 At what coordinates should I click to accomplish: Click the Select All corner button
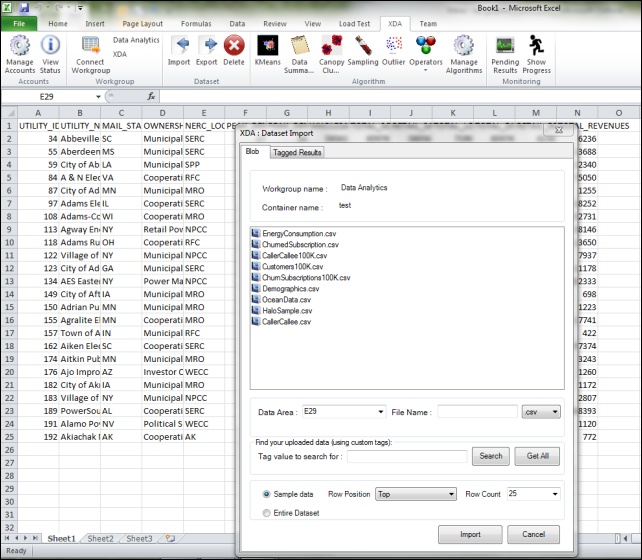[9, 113]
